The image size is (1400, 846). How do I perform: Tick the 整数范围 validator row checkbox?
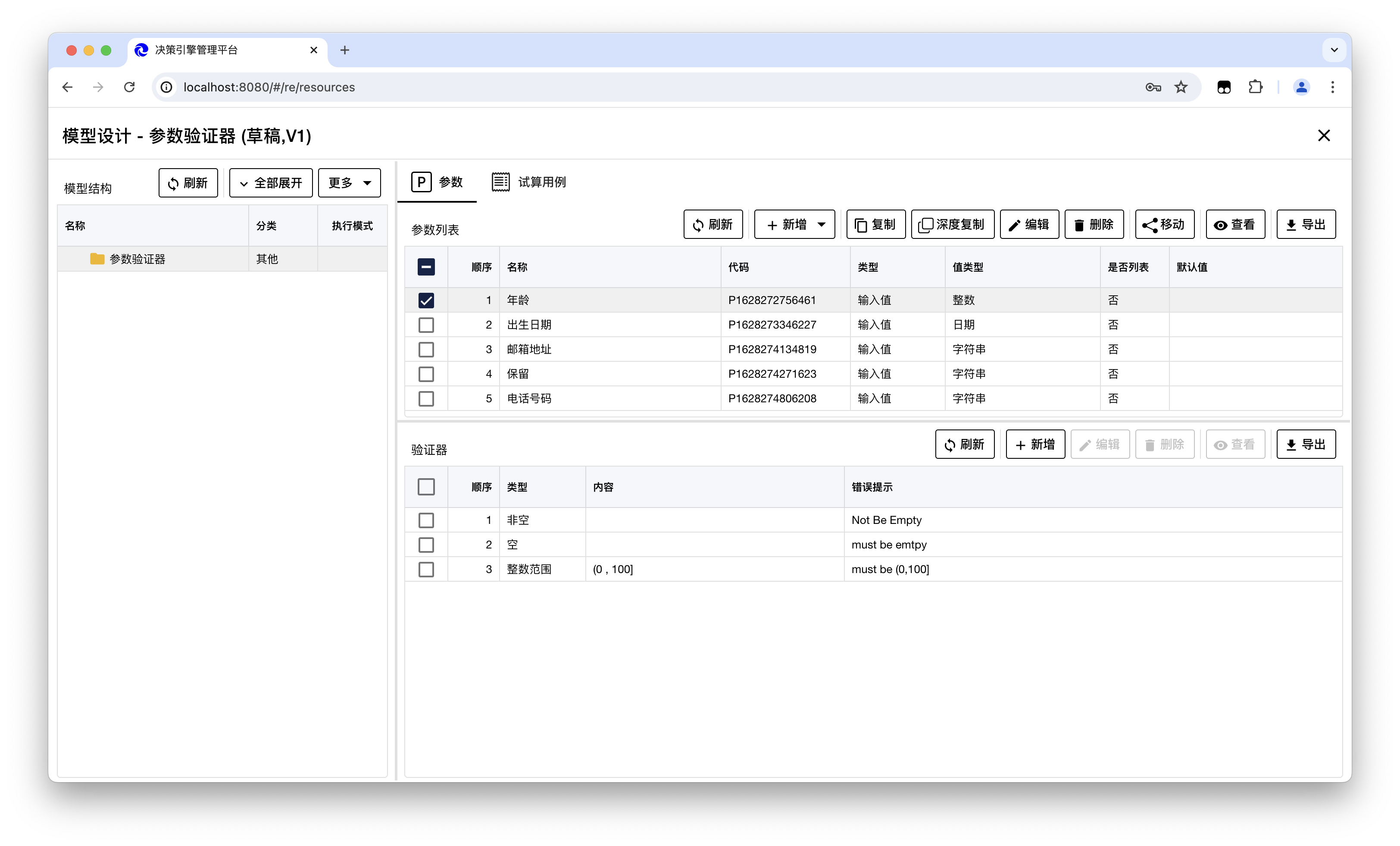point(425,569)
